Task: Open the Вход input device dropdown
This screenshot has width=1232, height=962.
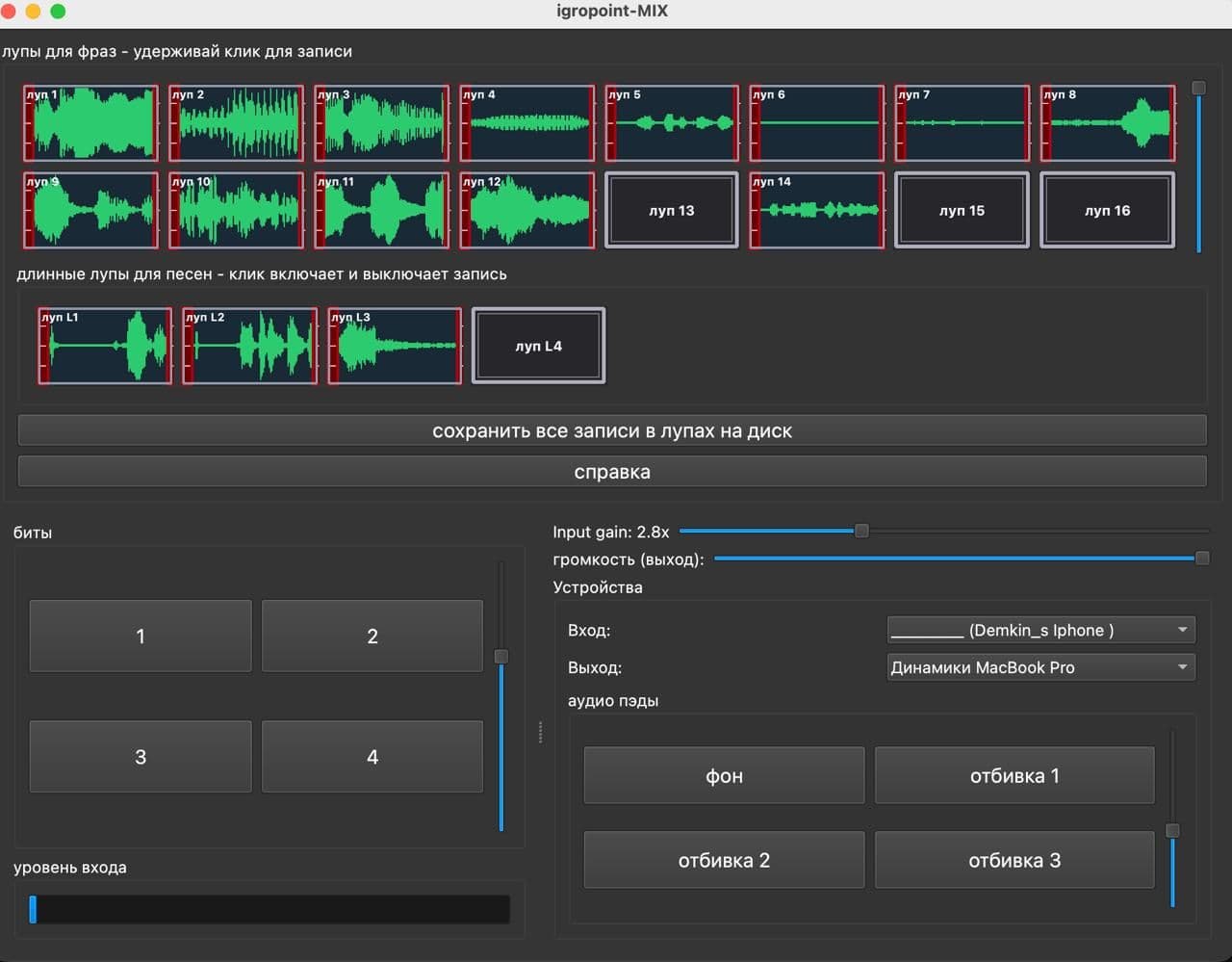Action: (x=1040, y=630)
